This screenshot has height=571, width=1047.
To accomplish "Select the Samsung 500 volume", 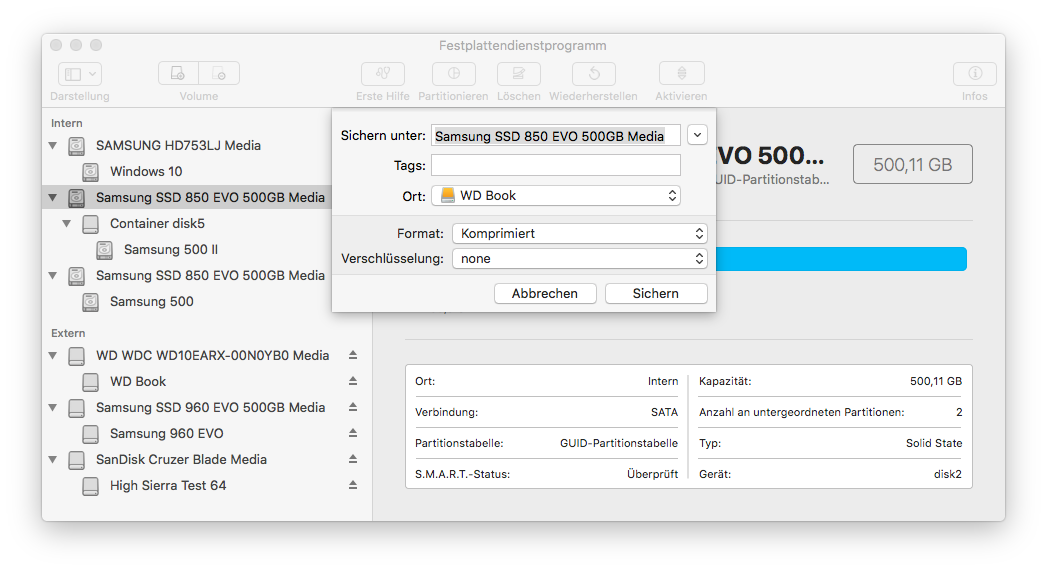I will tap(152, 302).
